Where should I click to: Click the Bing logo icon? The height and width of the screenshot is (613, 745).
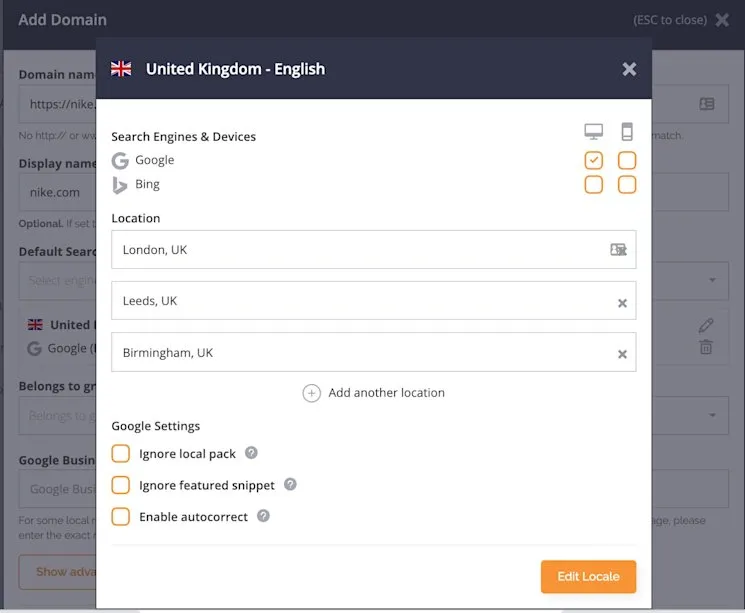[120, 185]
